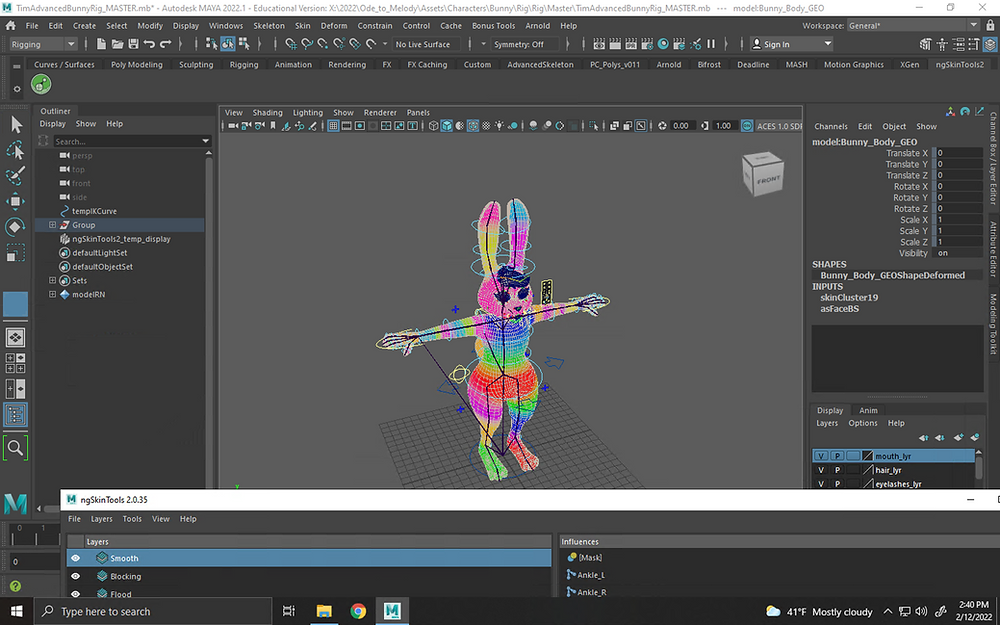Click the Pause viewport icon
The height and width of the screenshot is (625, 1000).
point(711,44)
